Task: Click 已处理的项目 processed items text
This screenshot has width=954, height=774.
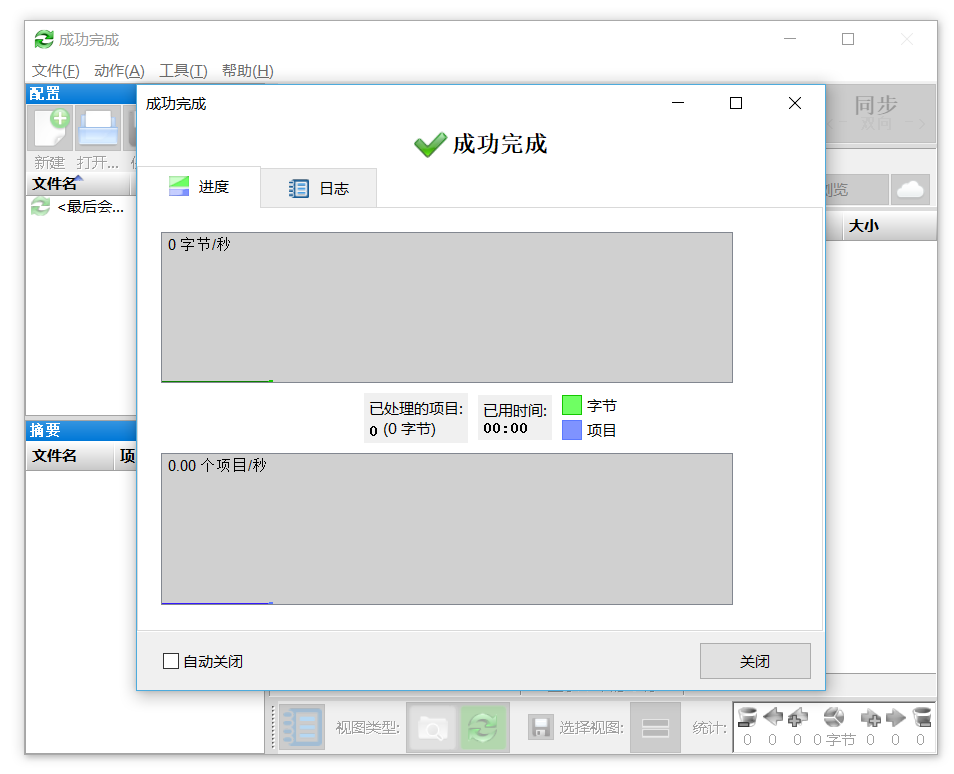Action: point(416,408)
